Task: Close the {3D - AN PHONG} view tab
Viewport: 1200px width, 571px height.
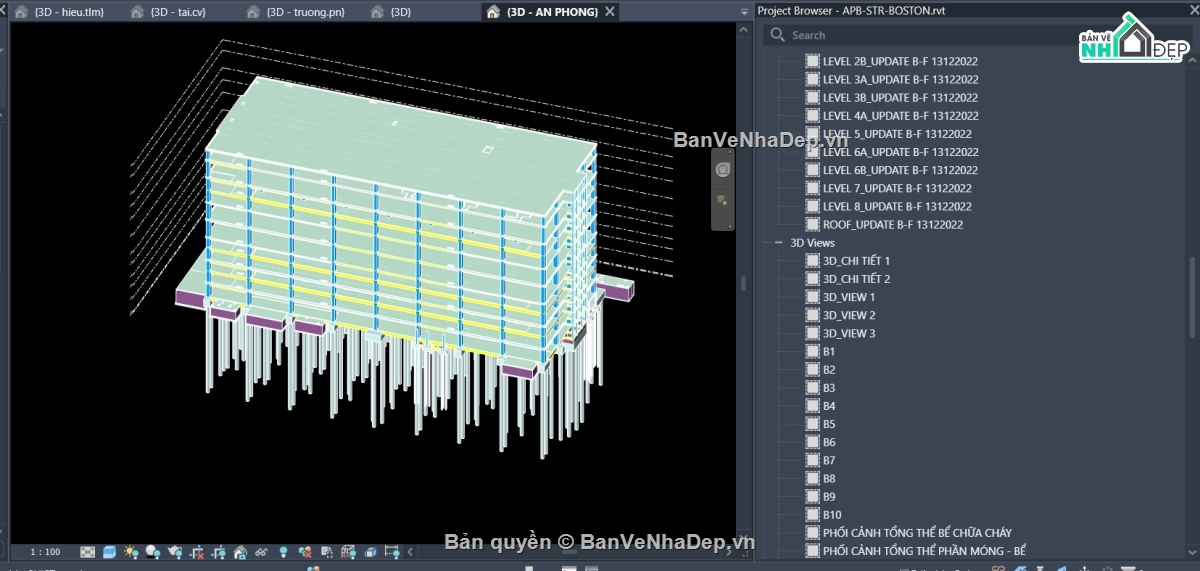Action: tap(609, 12)
